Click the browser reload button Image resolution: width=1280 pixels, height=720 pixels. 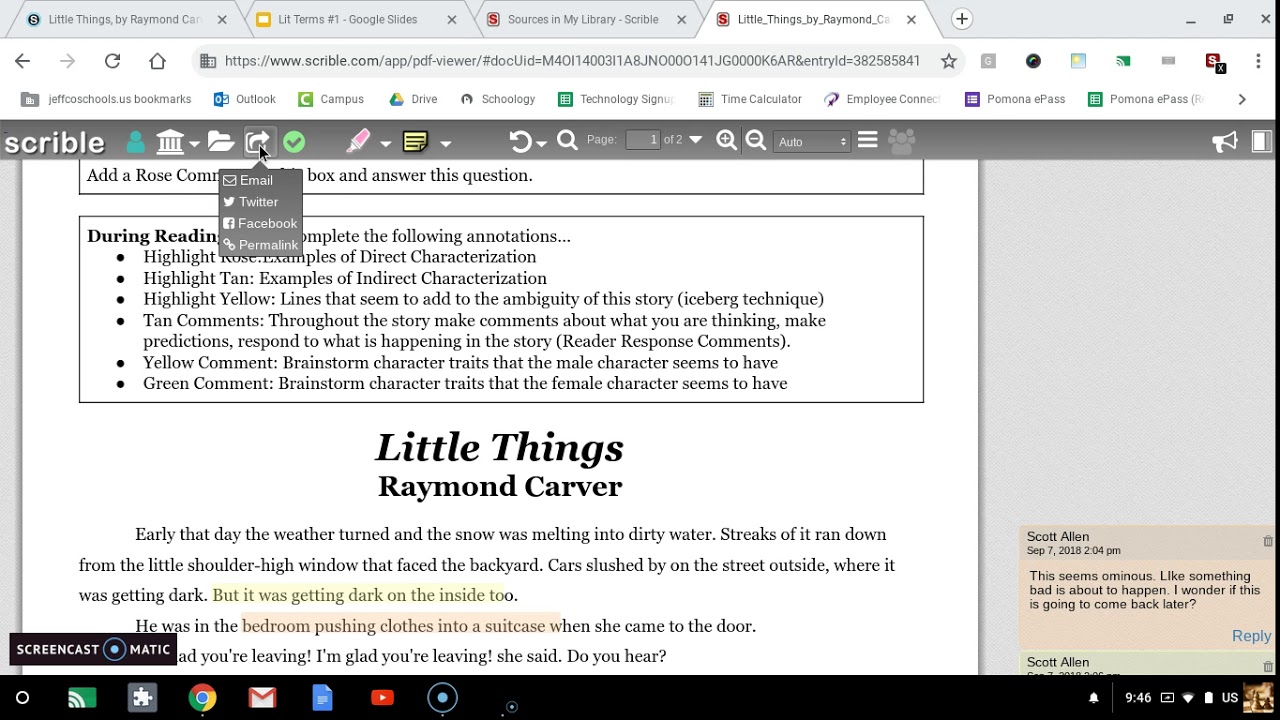click(x=112, y=61)
